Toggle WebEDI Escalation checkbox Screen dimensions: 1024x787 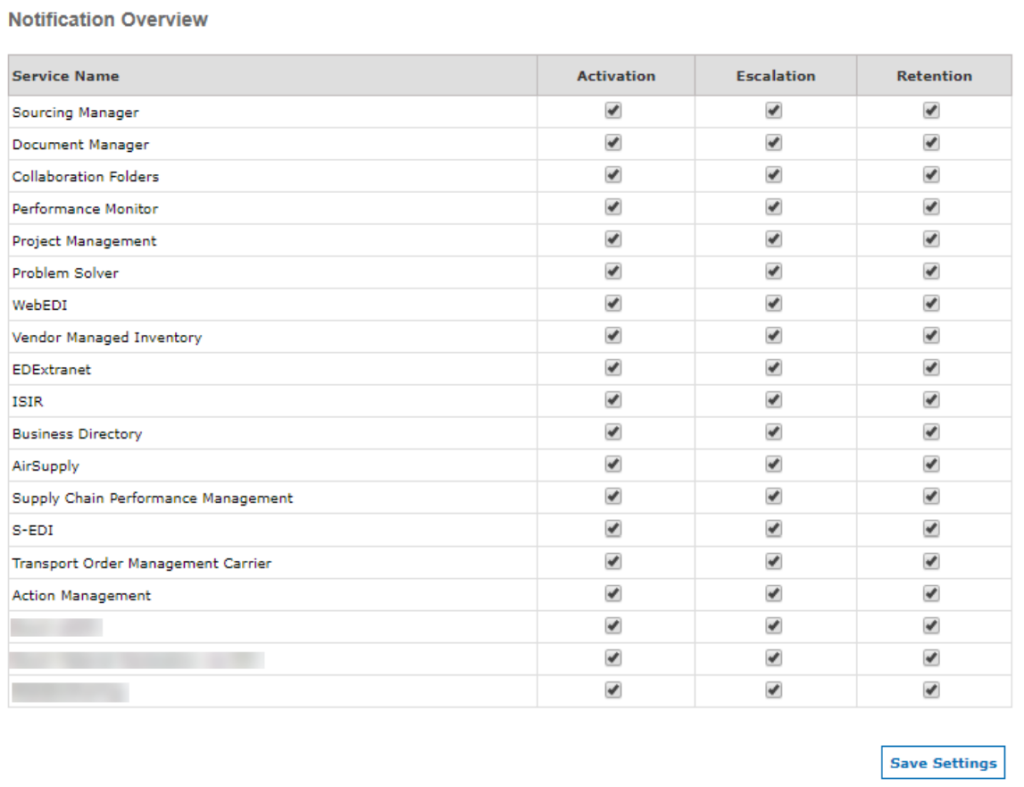[773, 303]
